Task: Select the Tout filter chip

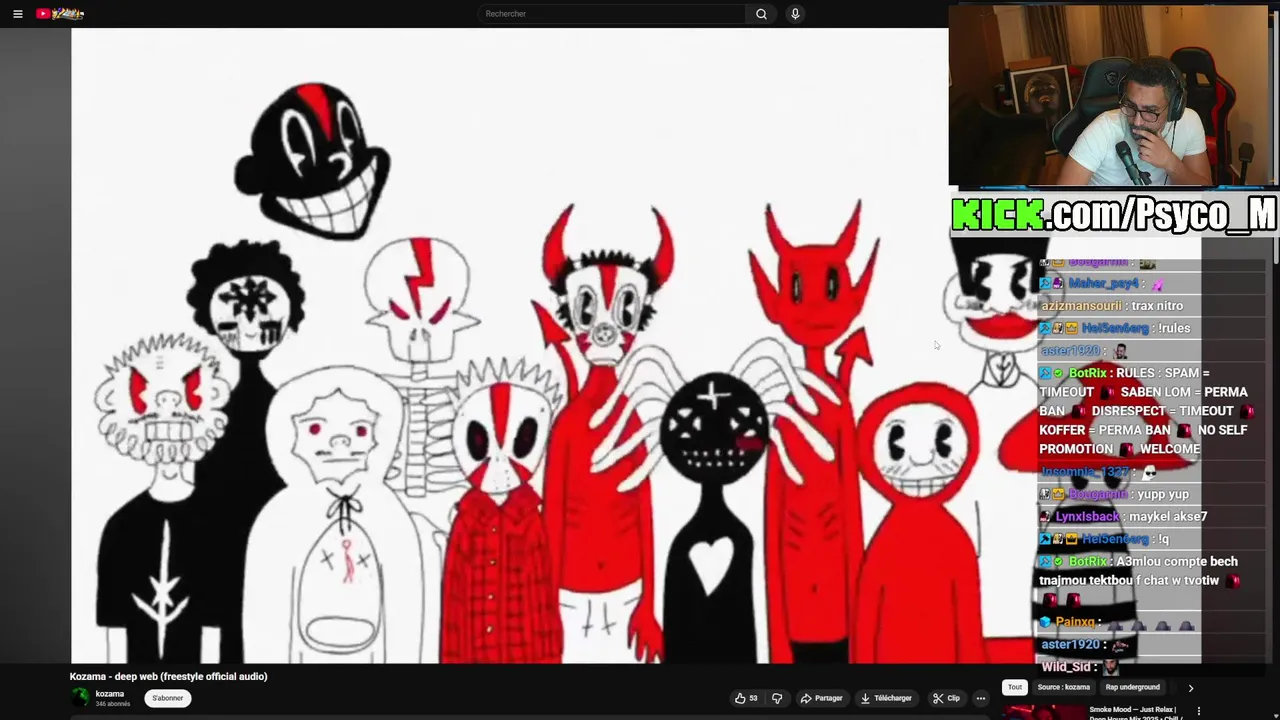Action: tap(1014, 687)
